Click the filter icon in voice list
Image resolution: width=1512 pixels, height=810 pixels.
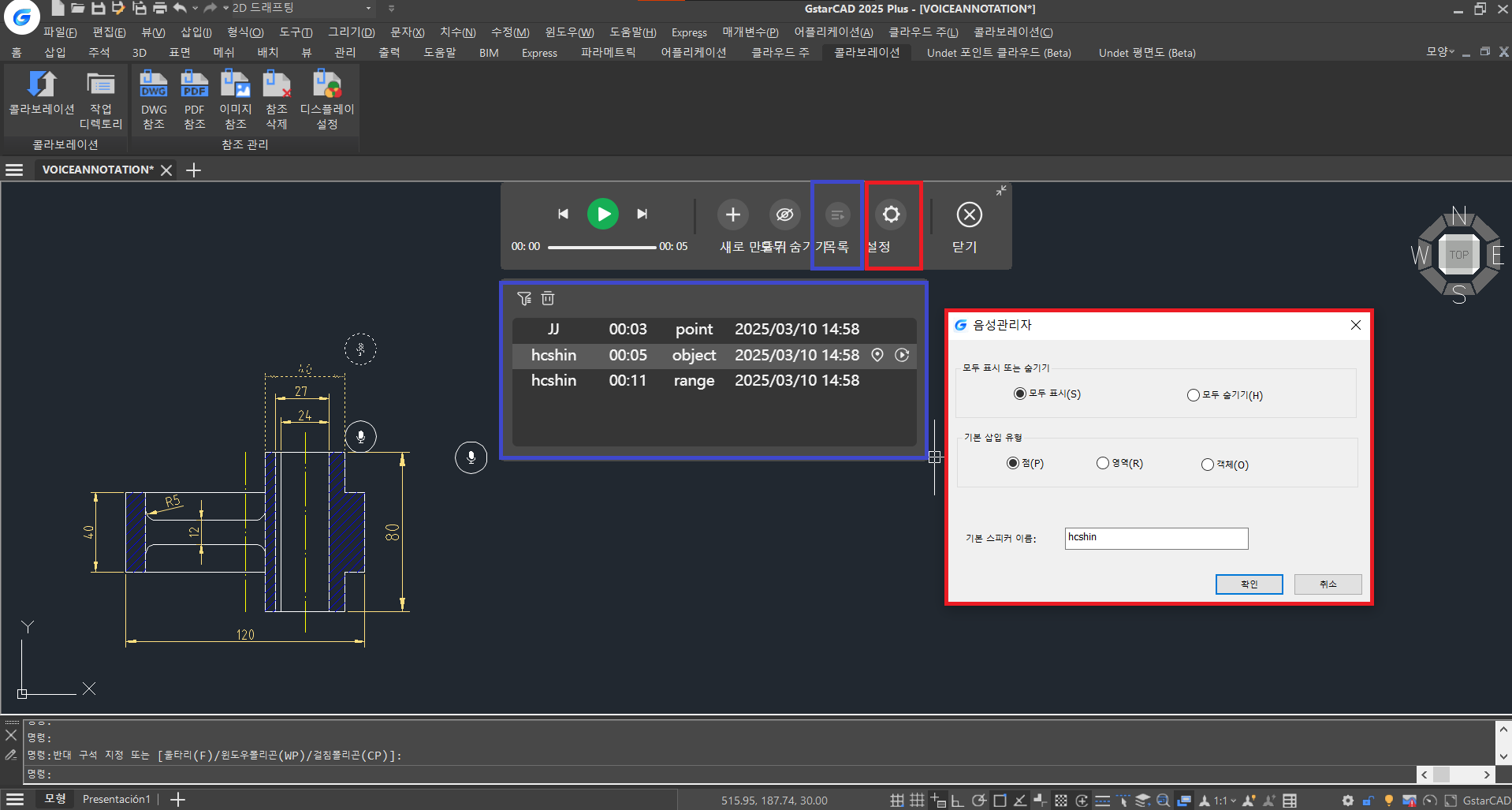click(x=524, y=298)
